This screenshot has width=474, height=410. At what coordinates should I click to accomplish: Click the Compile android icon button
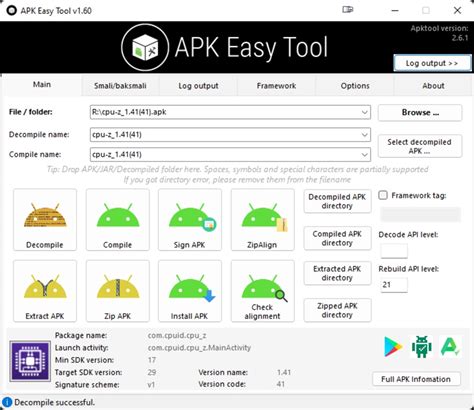coord(118,220)
